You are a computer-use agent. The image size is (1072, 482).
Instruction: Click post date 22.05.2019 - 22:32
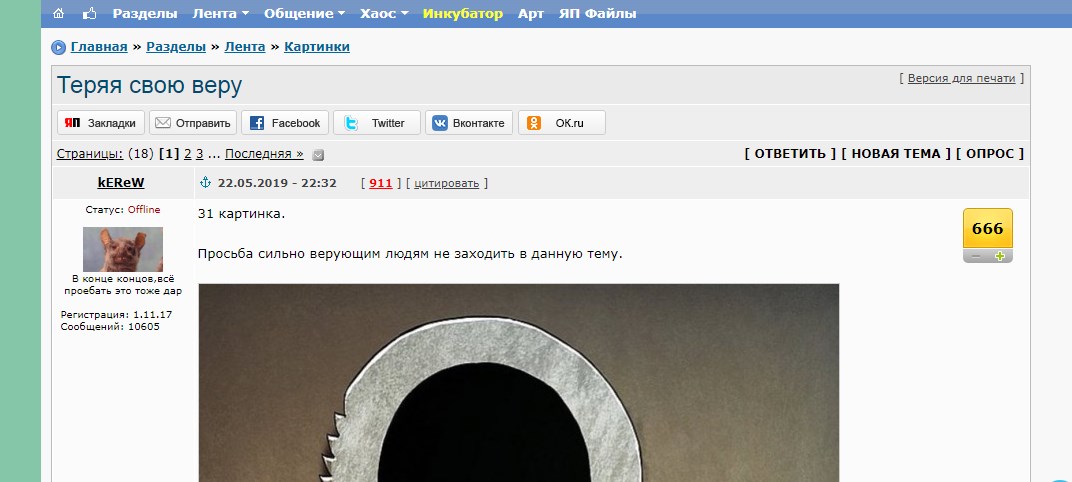coord(277,183)
